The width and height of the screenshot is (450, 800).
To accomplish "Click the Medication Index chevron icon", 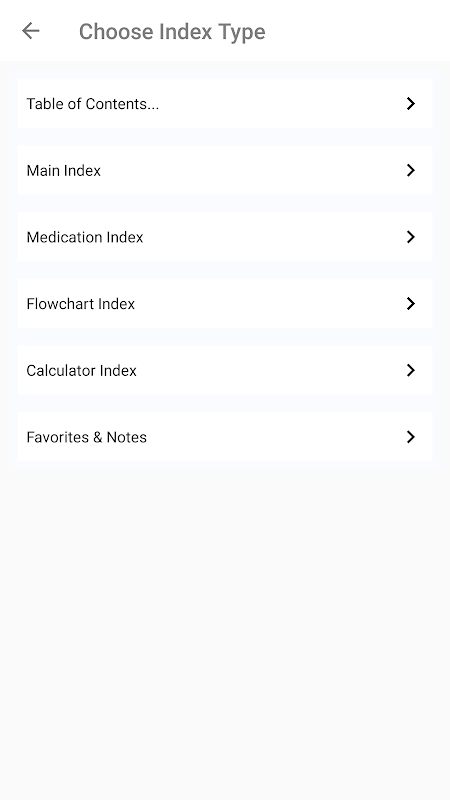I will tap(411, 237).
